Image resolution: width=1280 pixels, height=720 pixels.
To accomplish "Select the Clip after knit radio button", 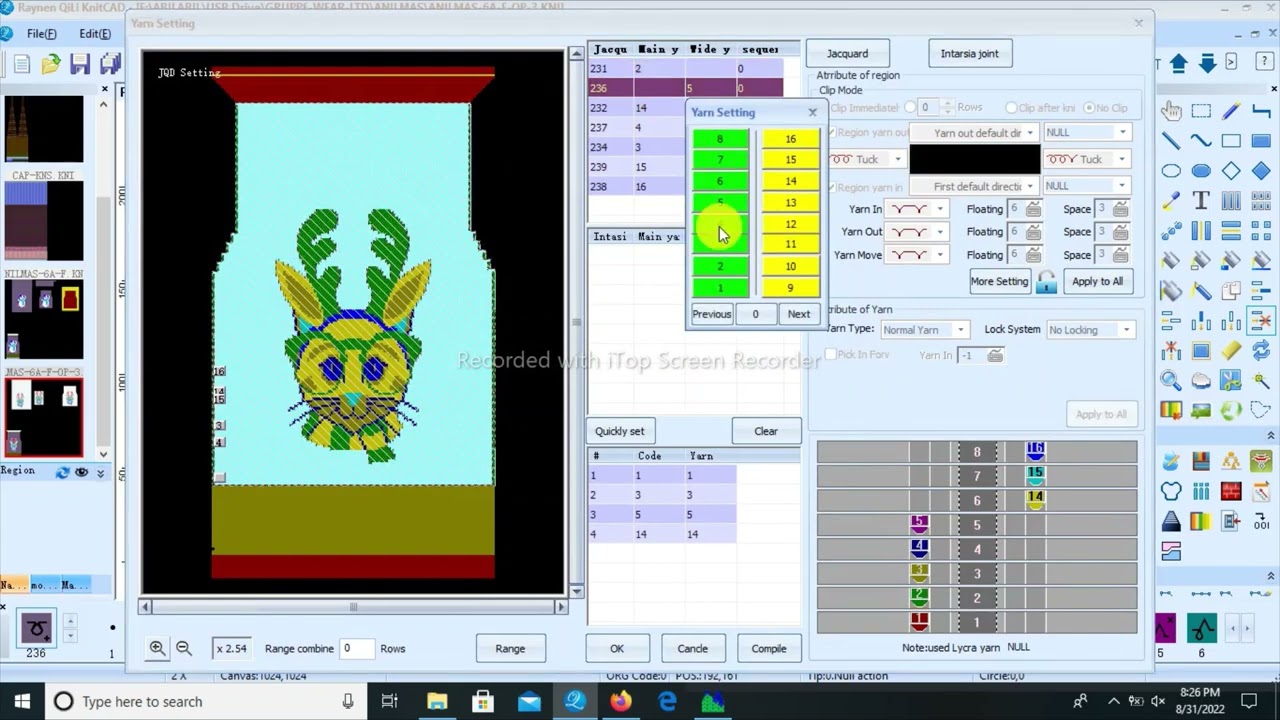I will coord(1011,108).
